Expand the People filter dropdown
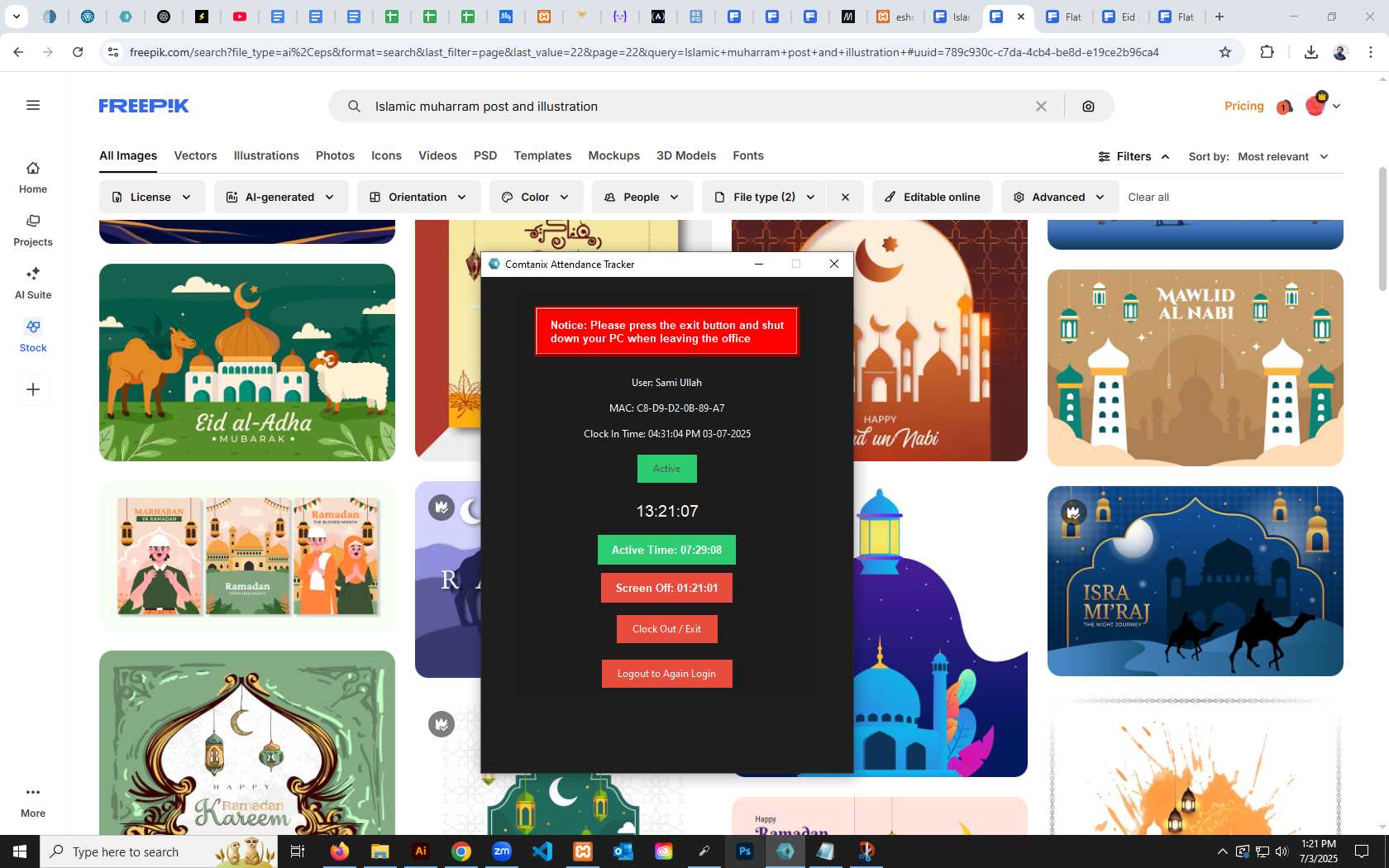 642,197
